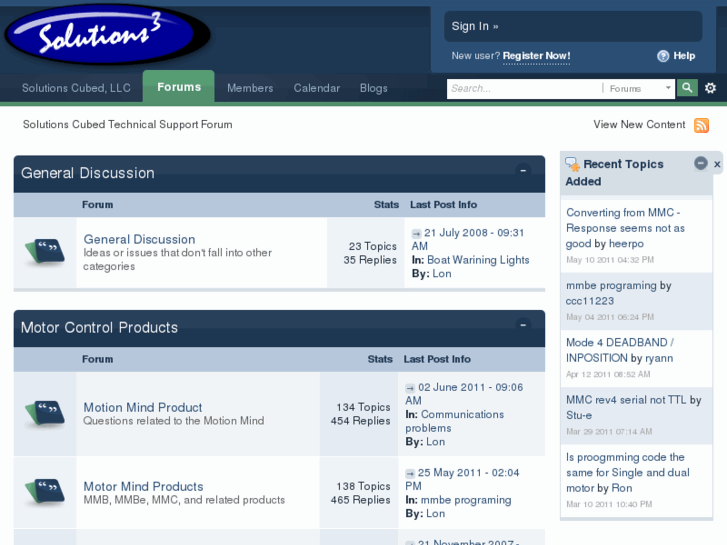
Task: Click Sign In button
Action: coord(573,26)
